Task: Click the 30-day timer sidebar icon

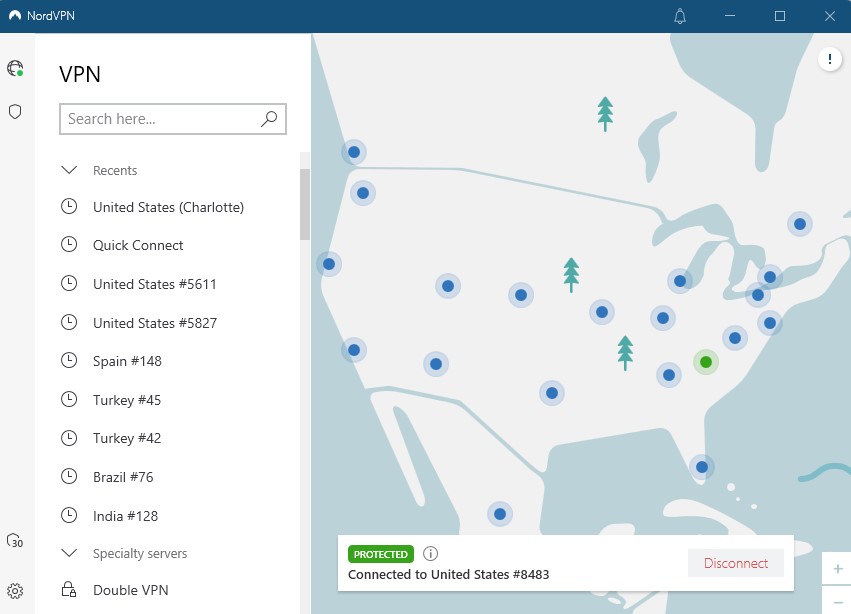Action: coord(15,541)
